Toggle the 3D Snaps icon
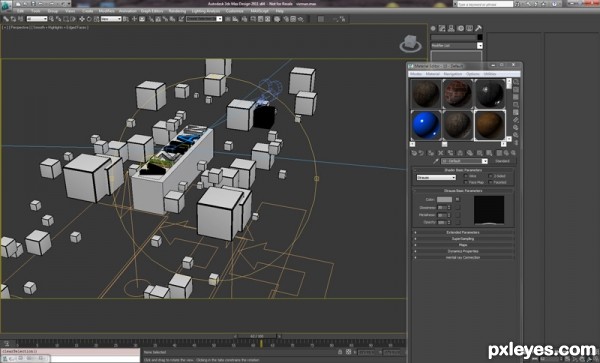Viewport: 600px width, 363px height. pyautogui.click(x=152, y=19)
